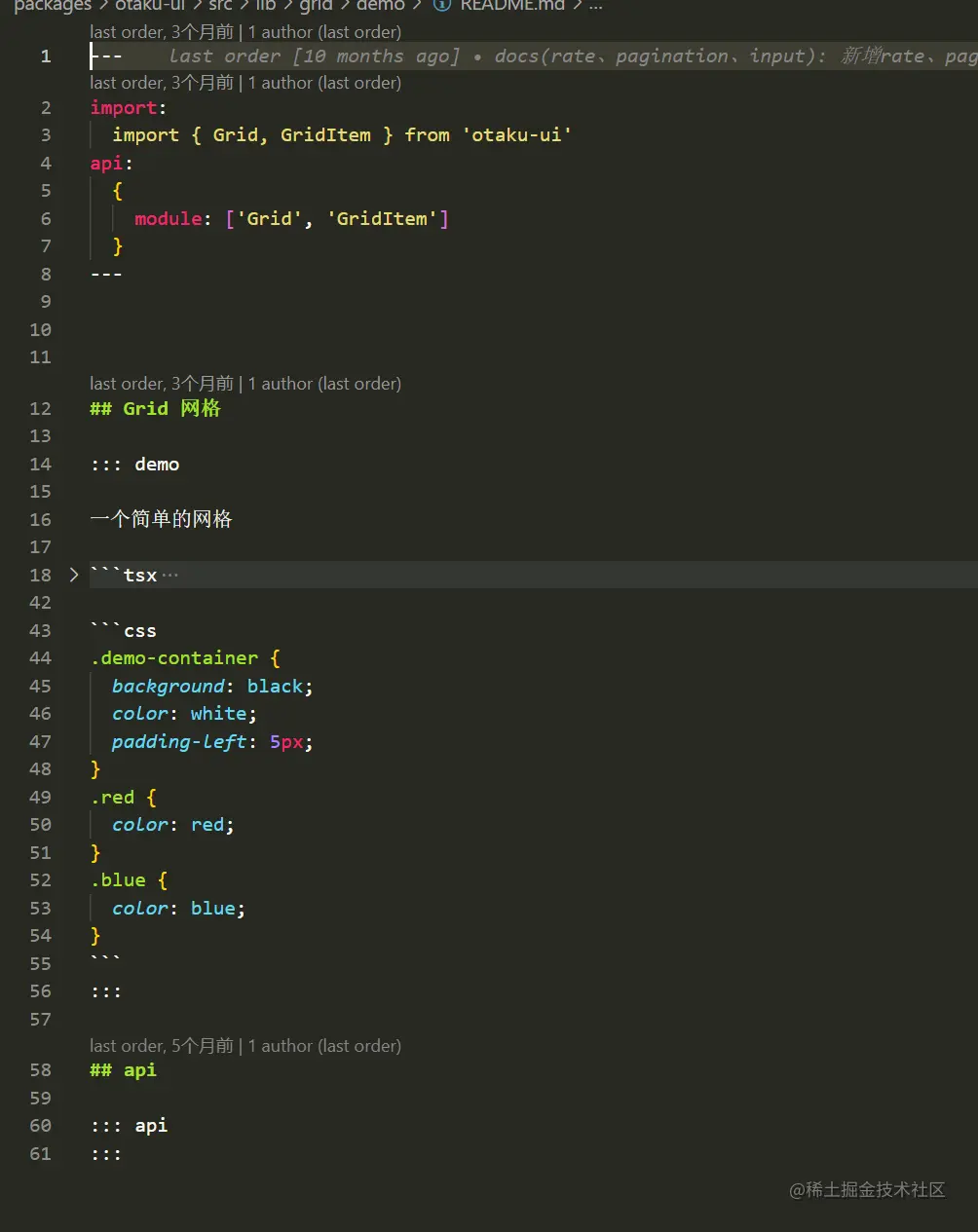Click line number 18 in the gutter
This screenshot has width=978, height=1232.
point(40,575)
